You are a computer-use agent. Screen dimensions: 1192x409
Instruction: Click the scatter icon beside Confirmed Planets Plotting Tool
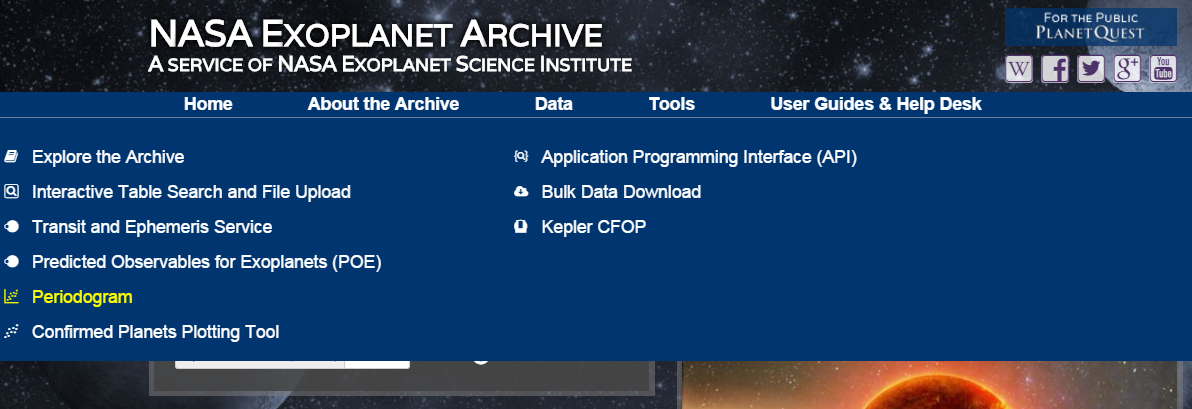coord(11,331)
